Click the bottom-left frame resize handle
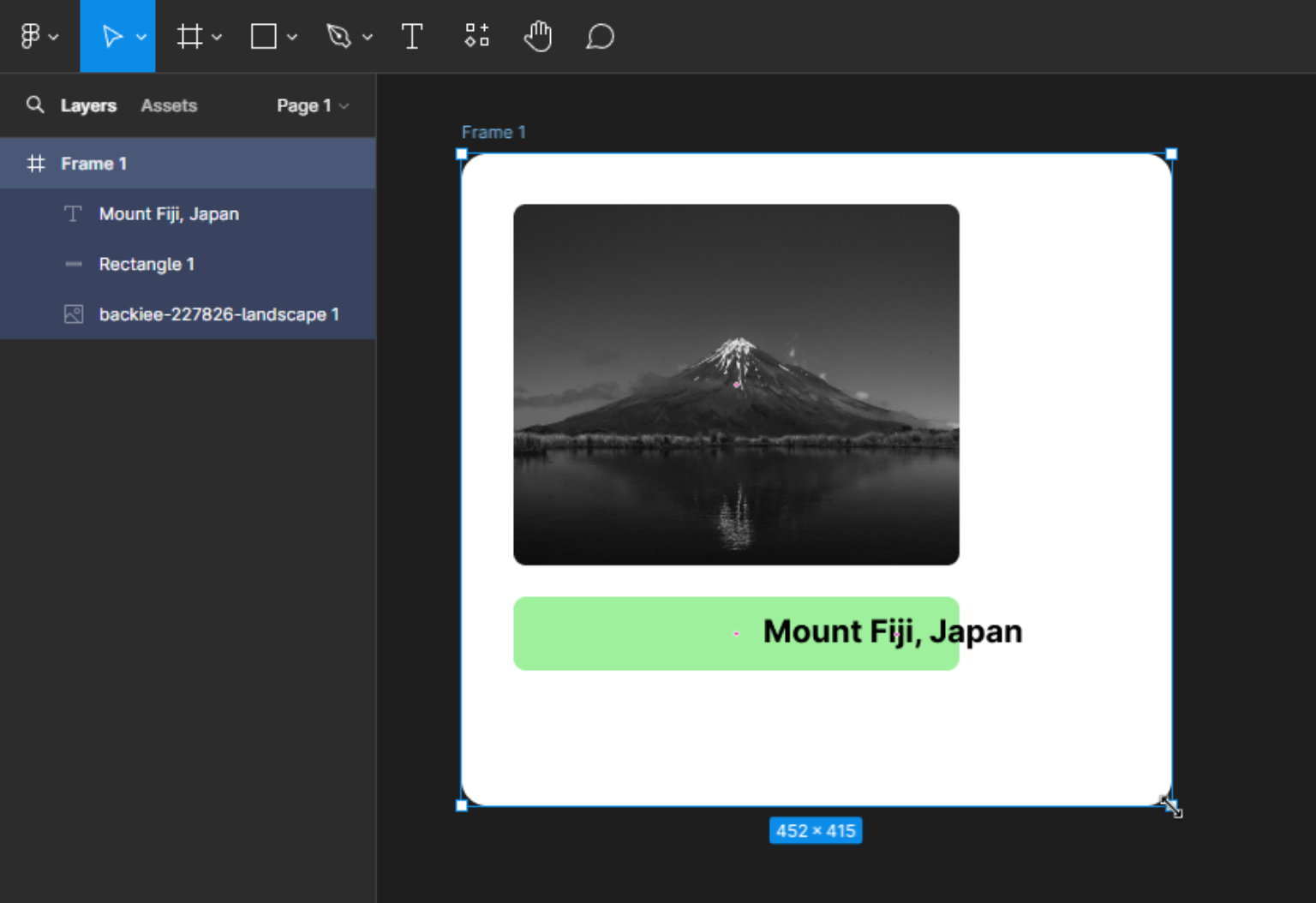The width and height of the screenshot is (1316, 903). point(462,805)
